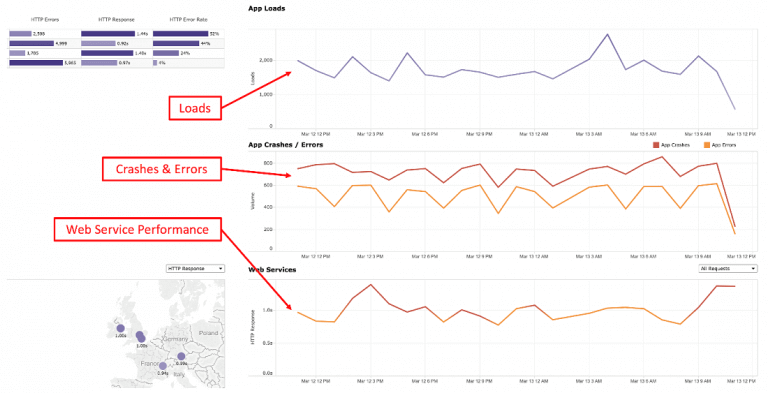
Task: Open the HTTP Response map dropdown
Action: 195,269
